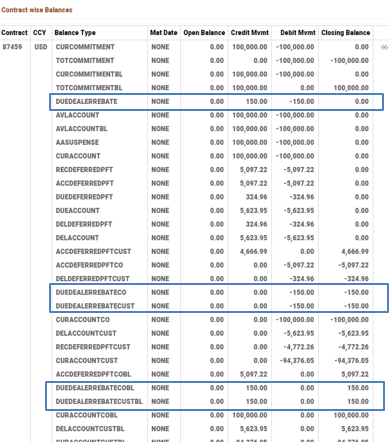Click the Debit Mvmt column header
This screenshot has width=390, height=442.
(x=298, y=33)
